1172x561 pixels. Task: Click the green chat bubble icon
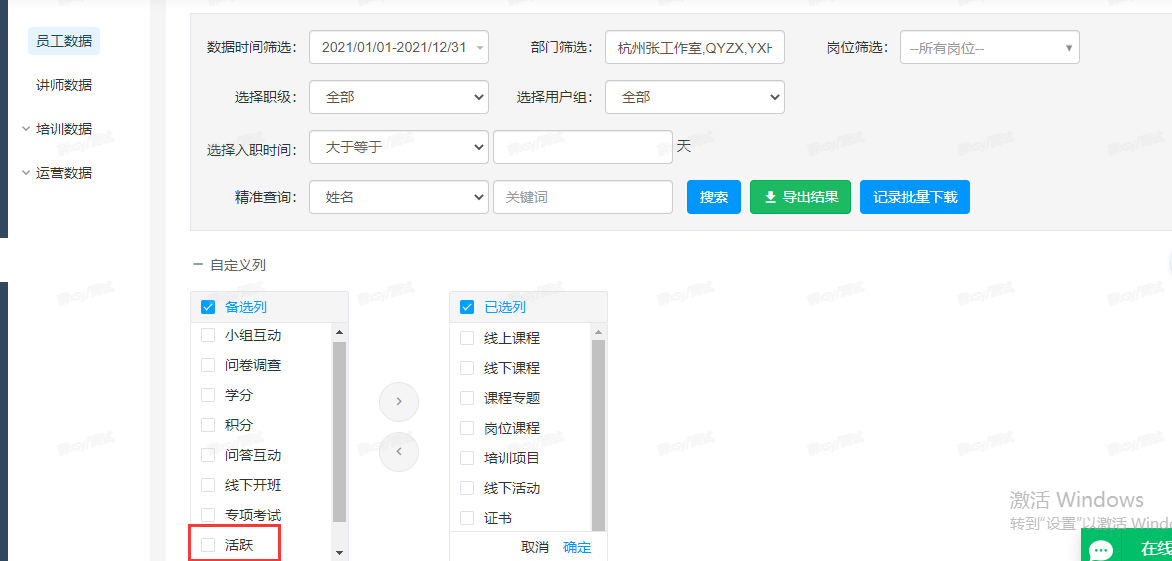1102,549
